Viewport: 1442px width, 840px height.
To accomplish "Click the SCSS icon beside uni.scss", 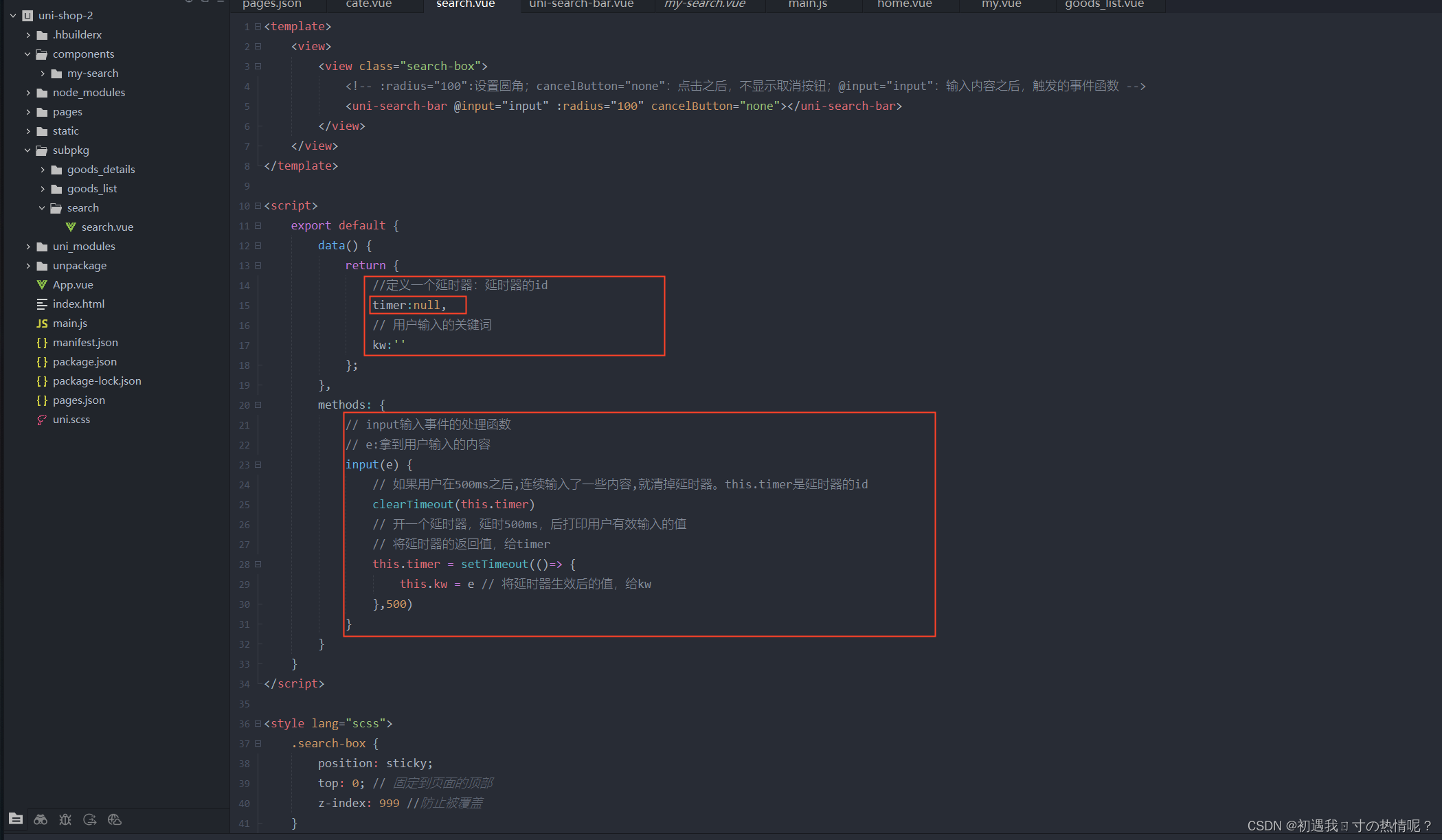I will point(42,419).
